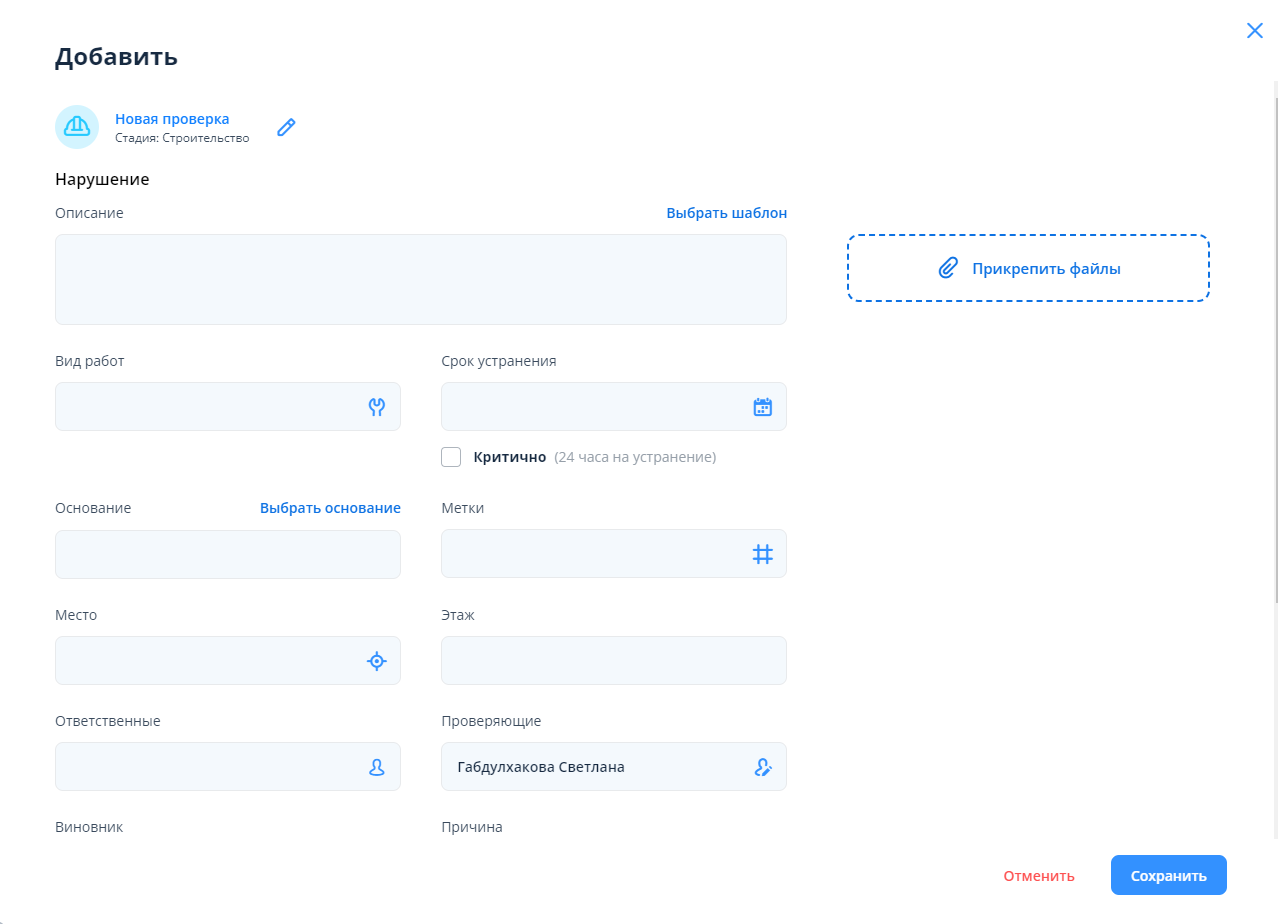Enable the Критично checkbox
Viewport: 1278px width, 924px height.
click(x=451, y=457)
